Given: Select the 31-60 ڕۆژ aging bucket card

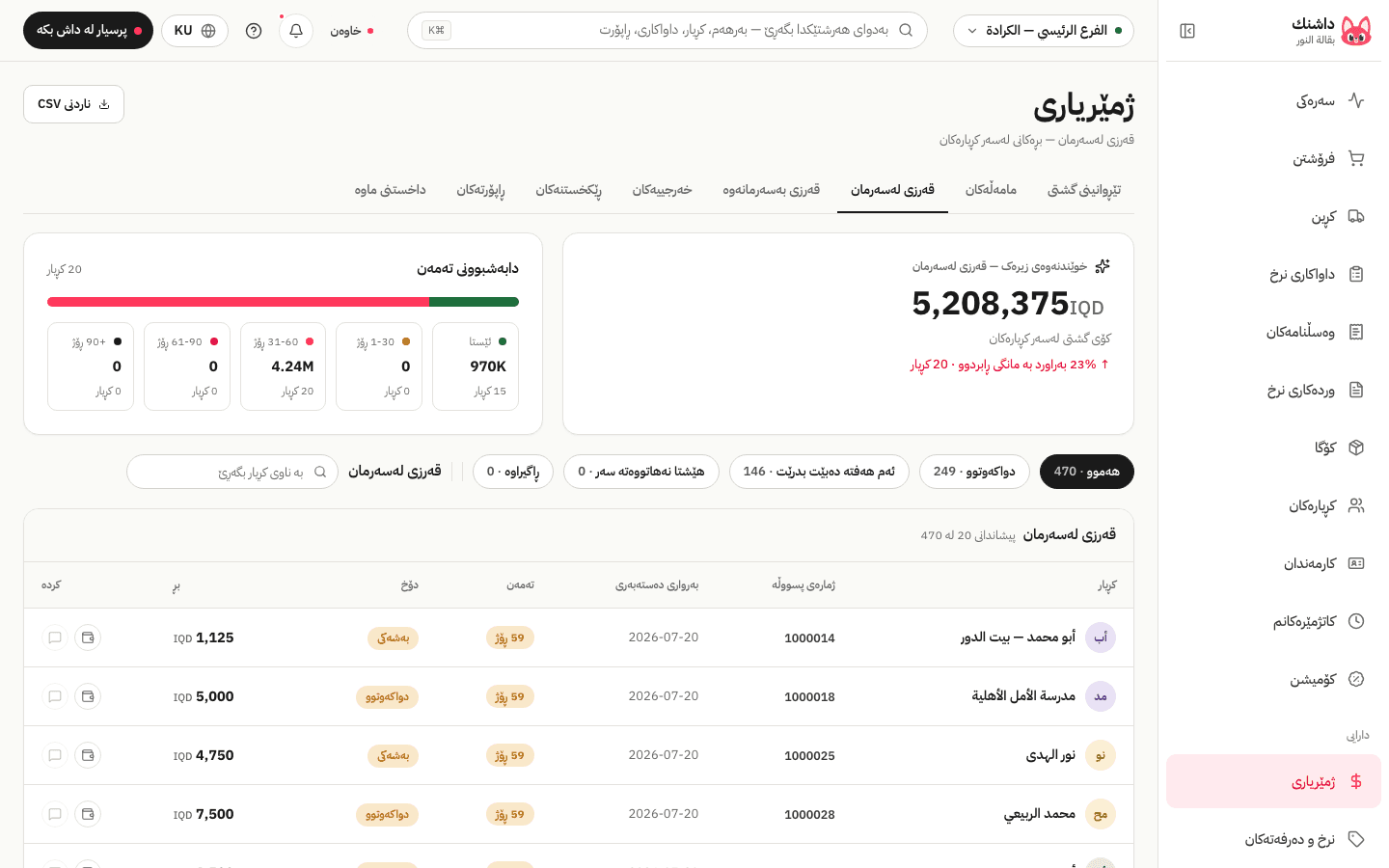Looking at the screenshot, I should [283, 366].
